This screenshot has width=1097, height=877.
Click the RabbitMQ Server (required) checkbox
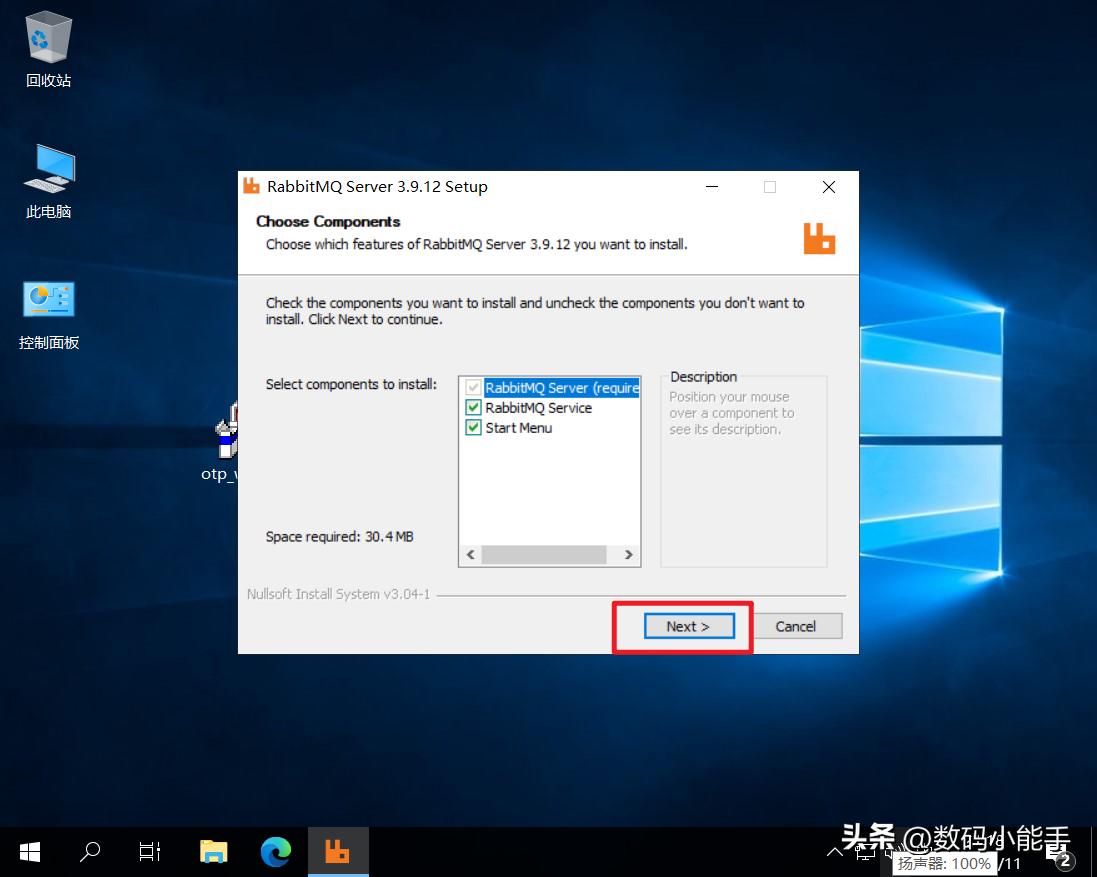[x=474, y=388]
